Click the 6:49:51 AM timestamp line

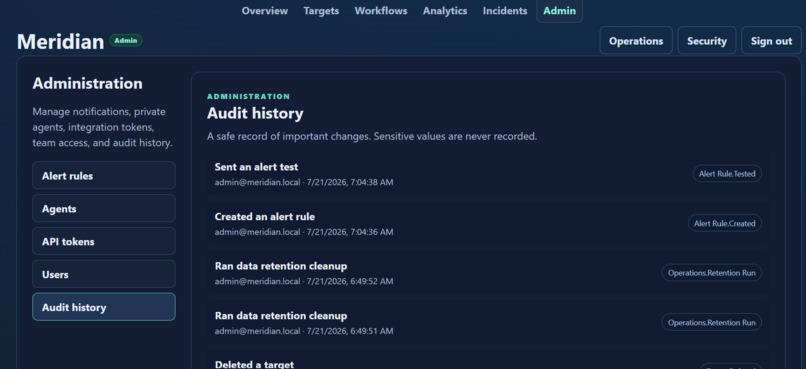pos(304,331)
